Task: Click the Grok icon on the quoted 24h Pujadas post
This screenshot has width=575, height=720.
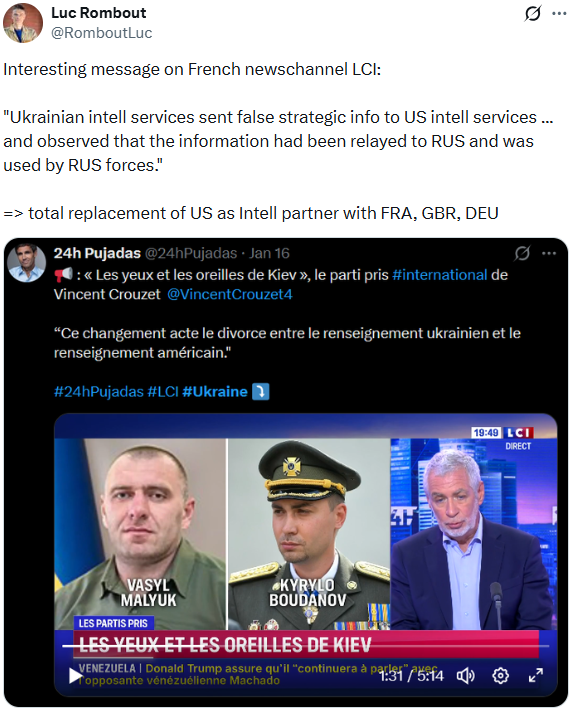Action: 522,253
